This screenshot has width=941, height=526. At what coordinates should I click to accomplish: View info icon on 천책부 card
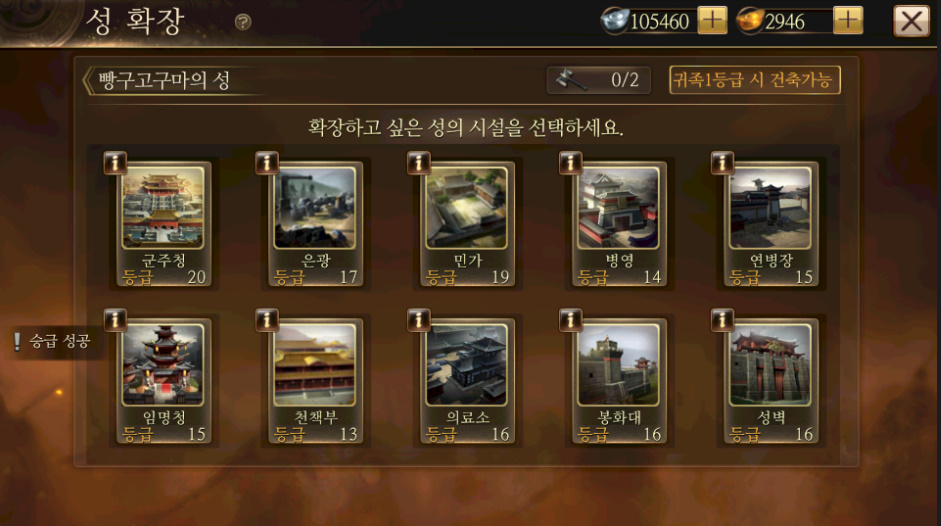tap(266, 319)
